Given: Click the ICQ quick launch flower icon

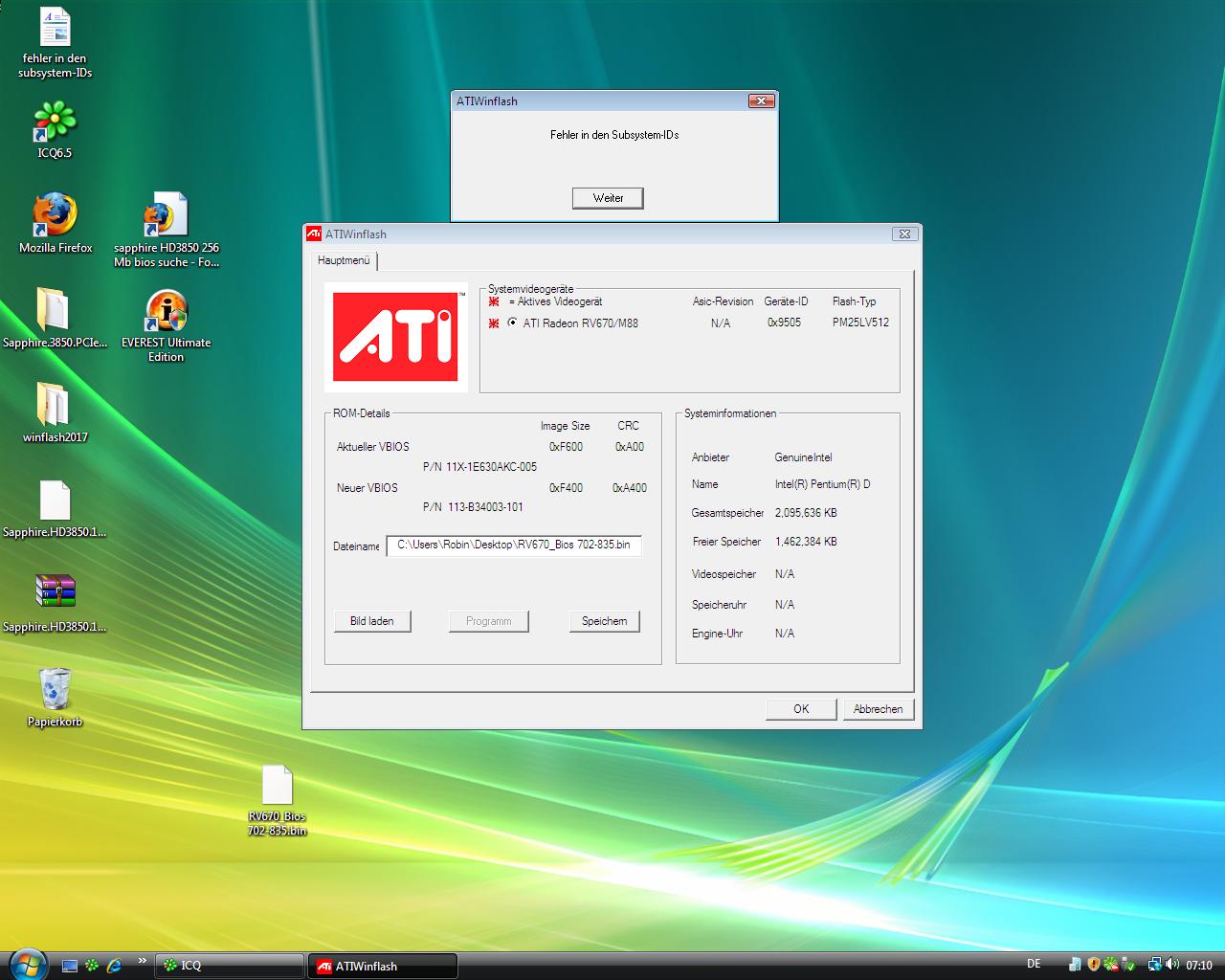Looking at the screenshot, I should [x=92, y=966].
